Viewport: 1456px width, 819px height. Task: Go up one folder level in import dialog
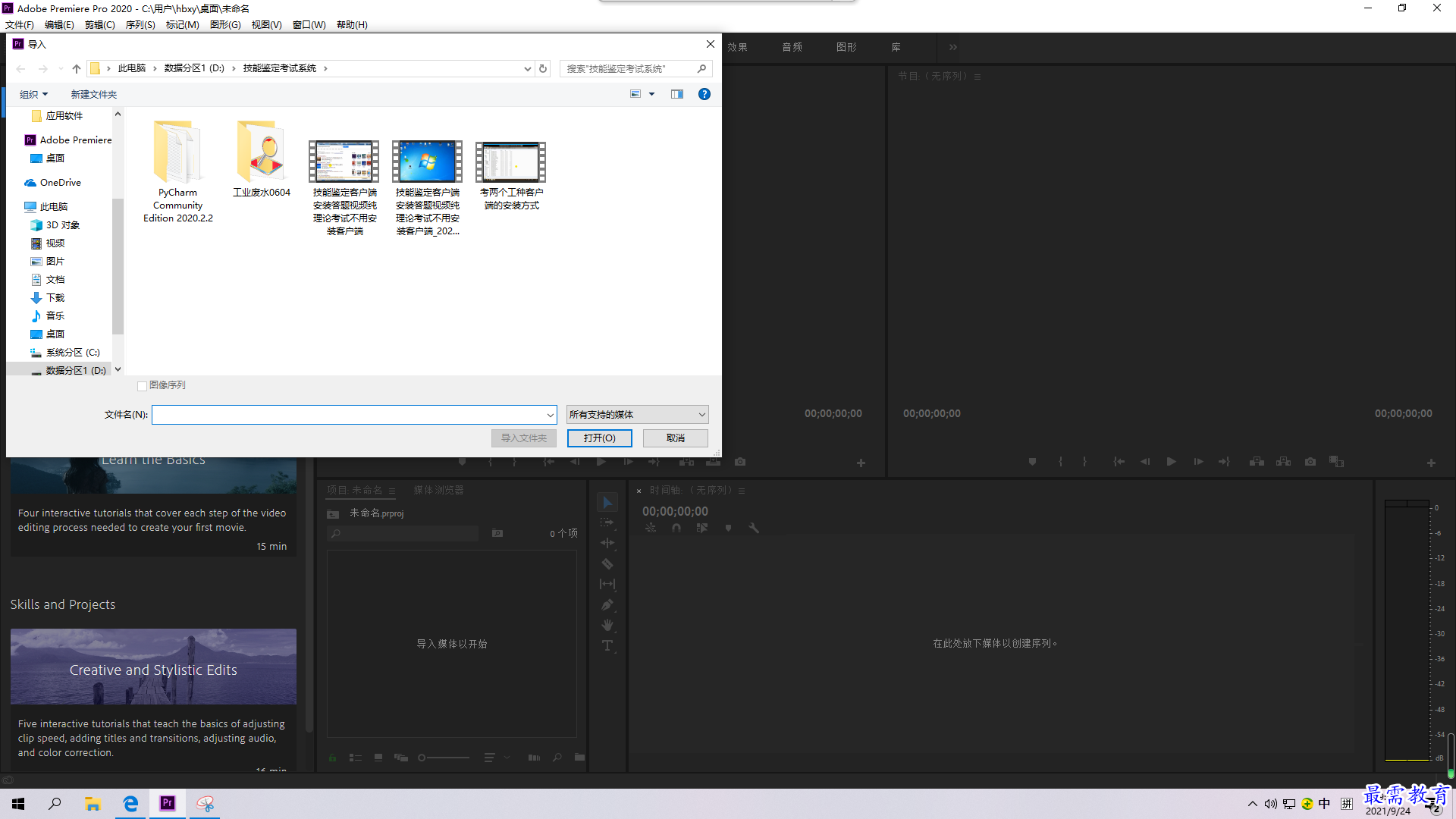77,69
